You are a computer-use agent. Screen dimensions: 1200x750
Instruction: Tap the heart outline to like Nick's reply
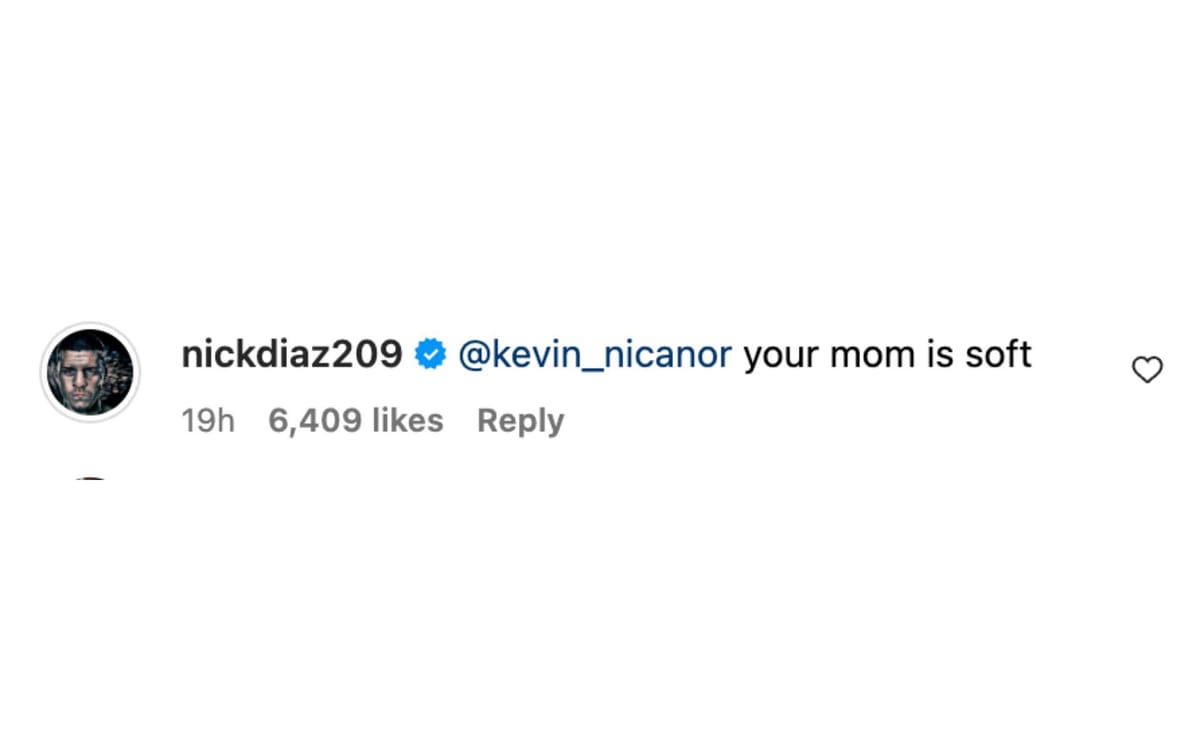[x=1147, y=369]
